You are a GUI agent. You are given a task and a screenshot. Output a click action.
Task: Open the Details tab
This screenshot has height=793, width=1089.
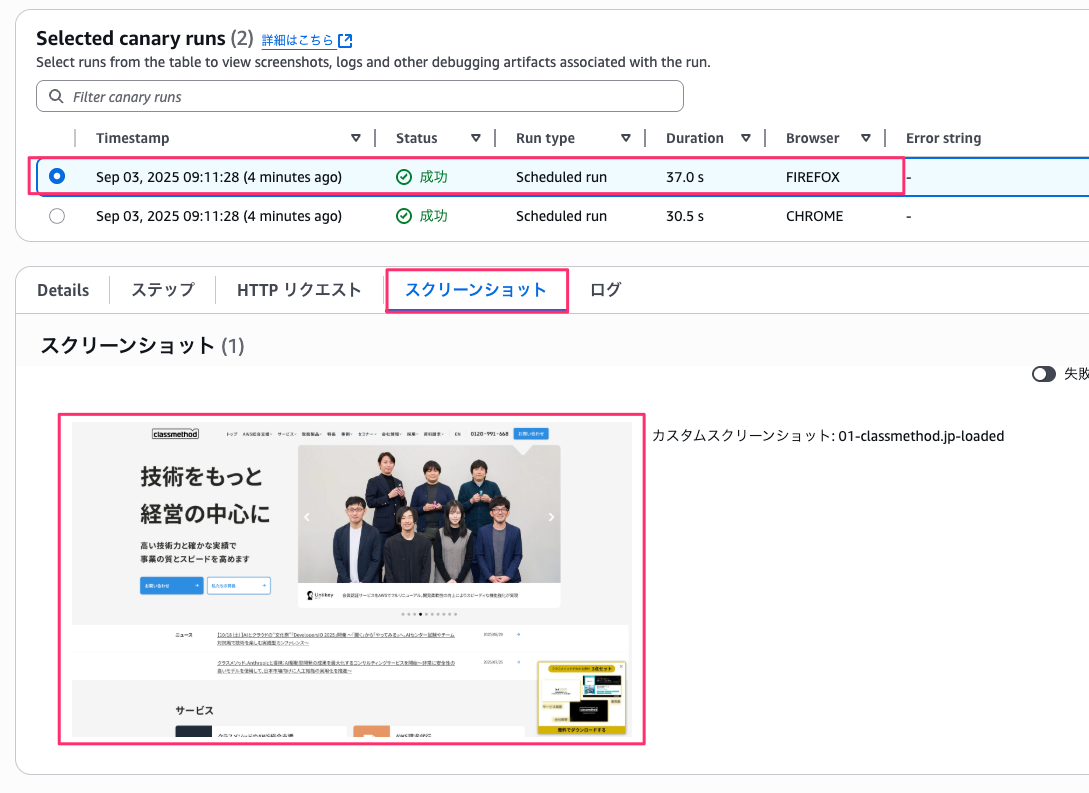pos(63,290)
